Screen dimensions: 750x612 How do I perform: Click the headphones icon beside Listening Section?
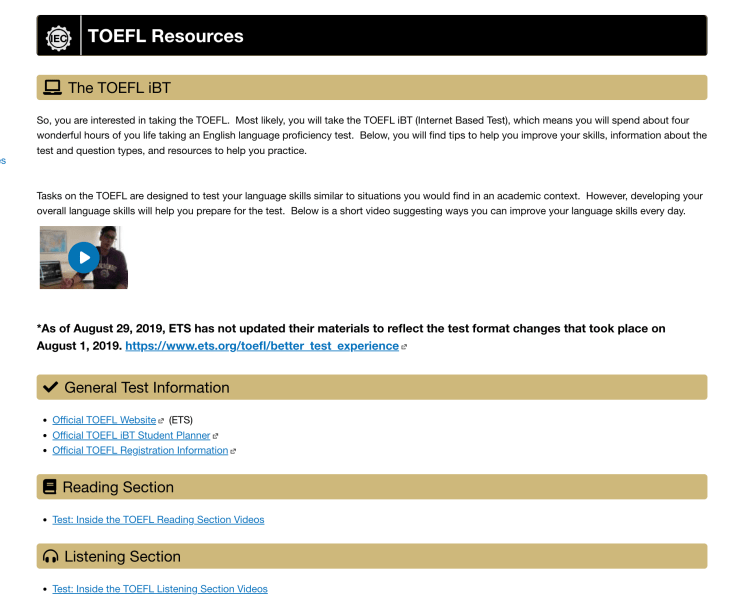point(51,557)
